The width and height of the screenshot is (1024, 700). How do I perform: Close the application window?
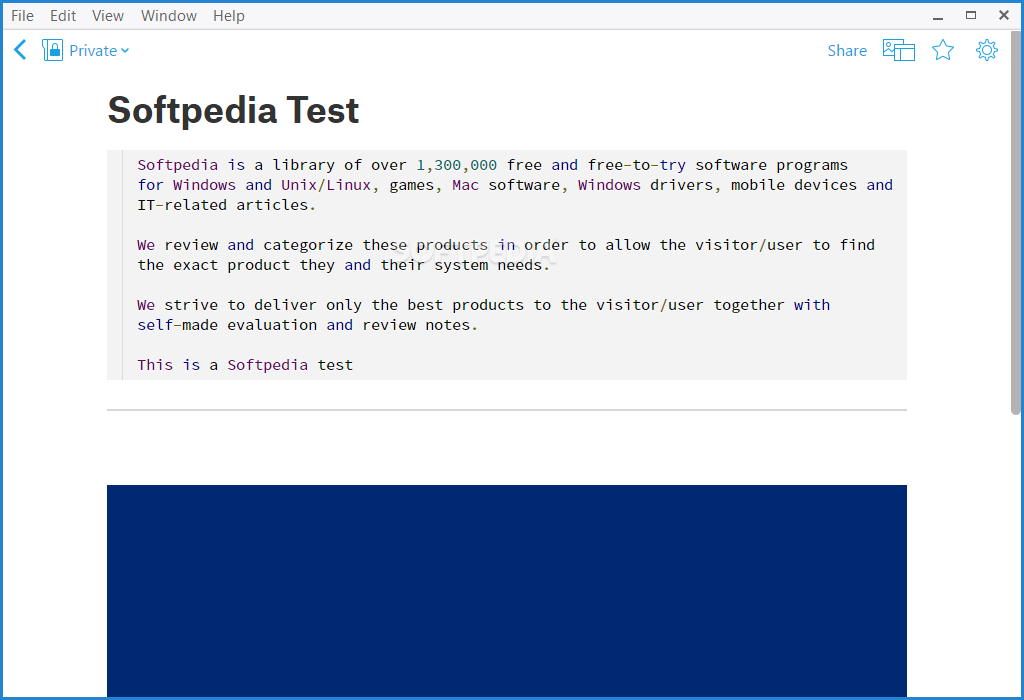[x=1004, y=16]
